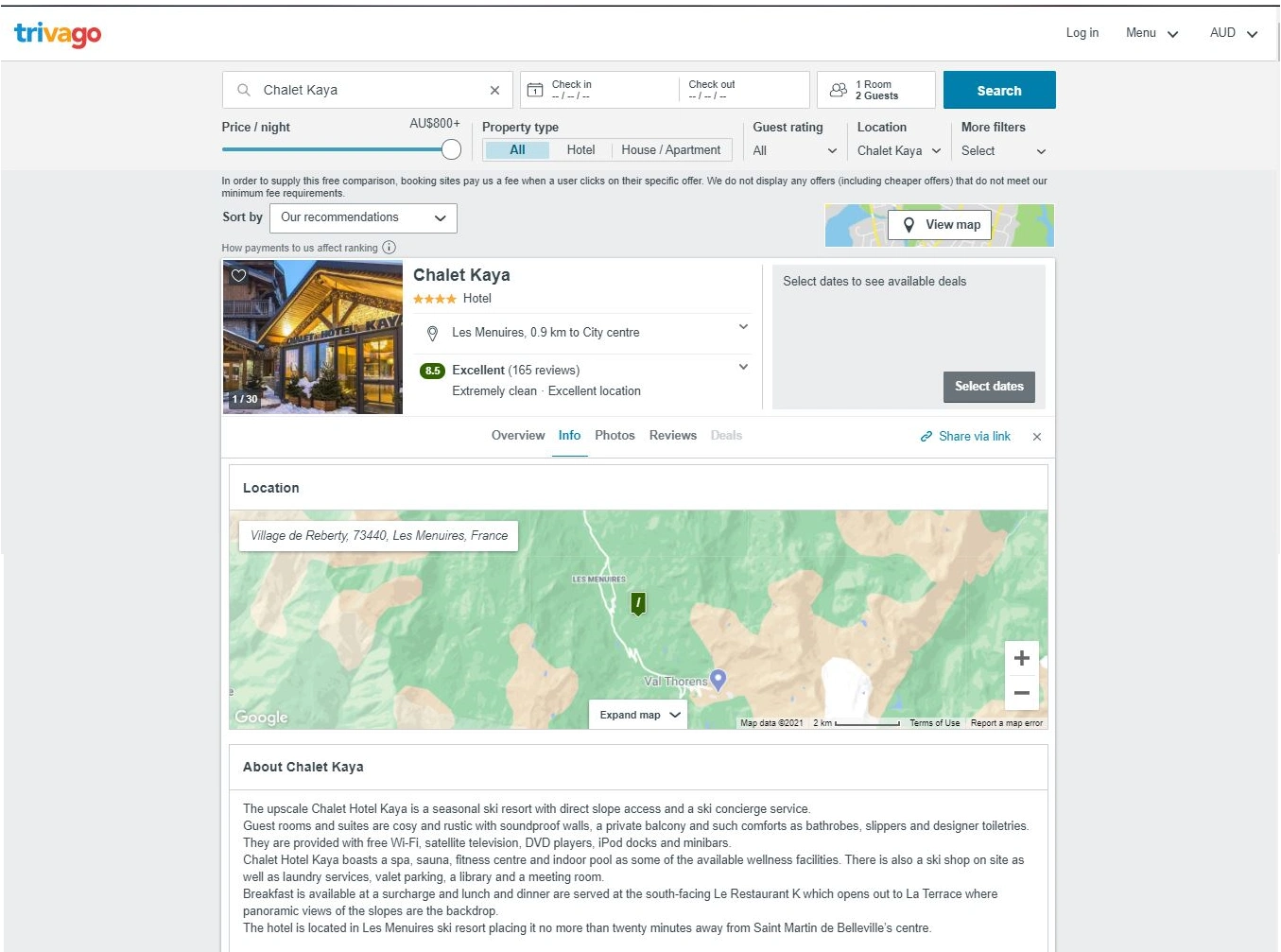Click the share link chain icon
The image size is (1281, 952).
tap(926, 437)
